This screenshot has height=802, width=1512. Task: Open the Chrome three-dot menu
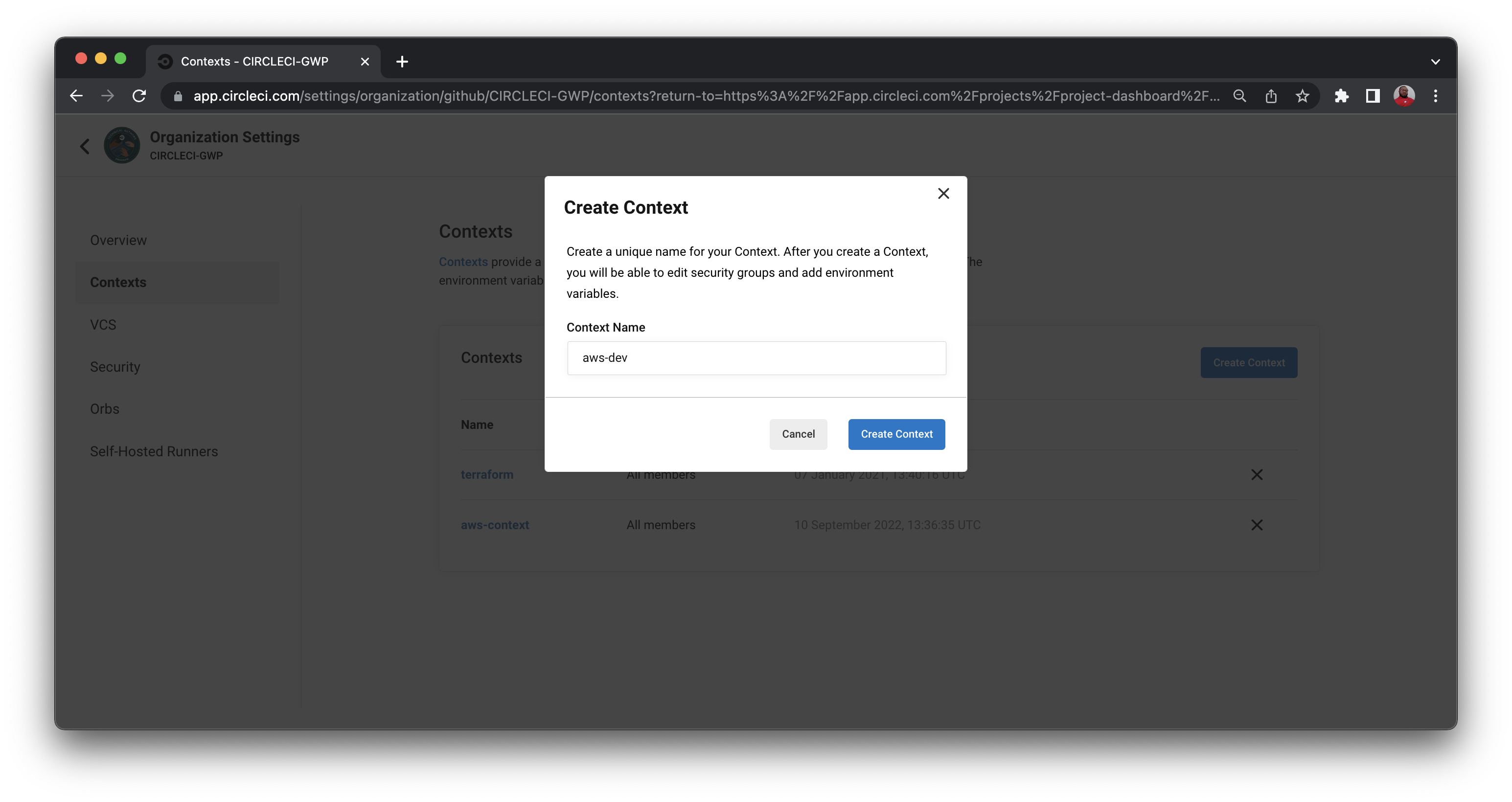click(1435, 96)
